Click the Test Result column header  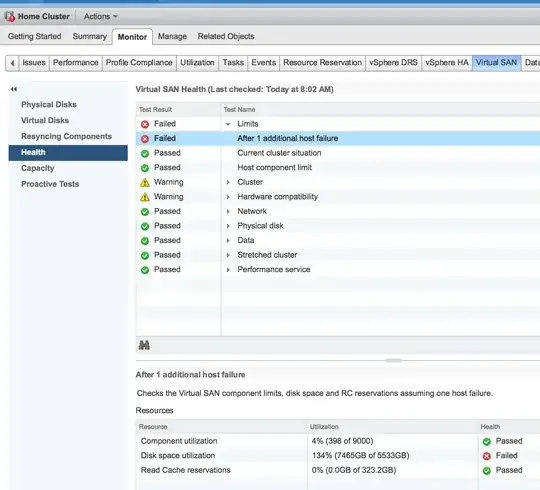coord(178,110)
